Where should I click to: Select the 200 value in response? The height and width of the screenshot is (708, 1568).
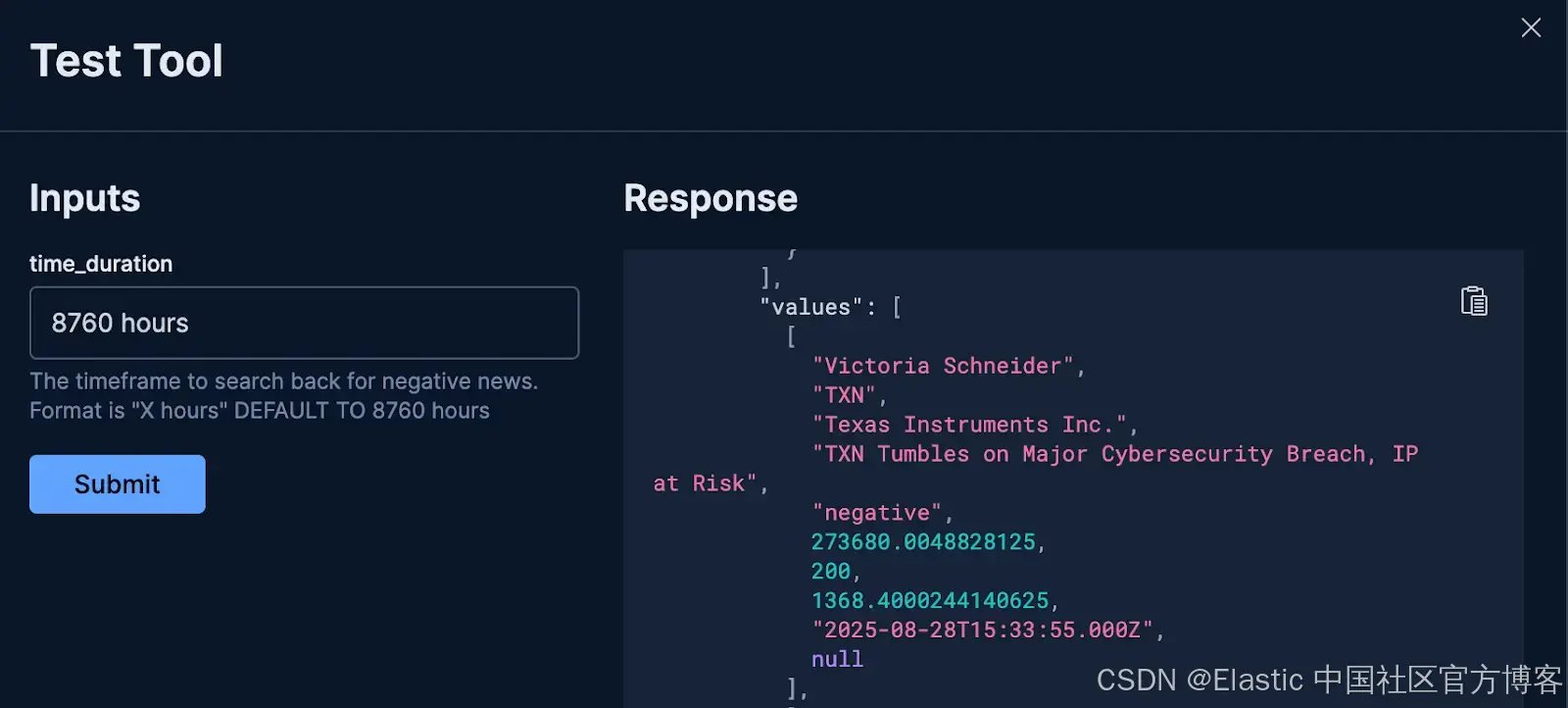click(x=831, y=571)
